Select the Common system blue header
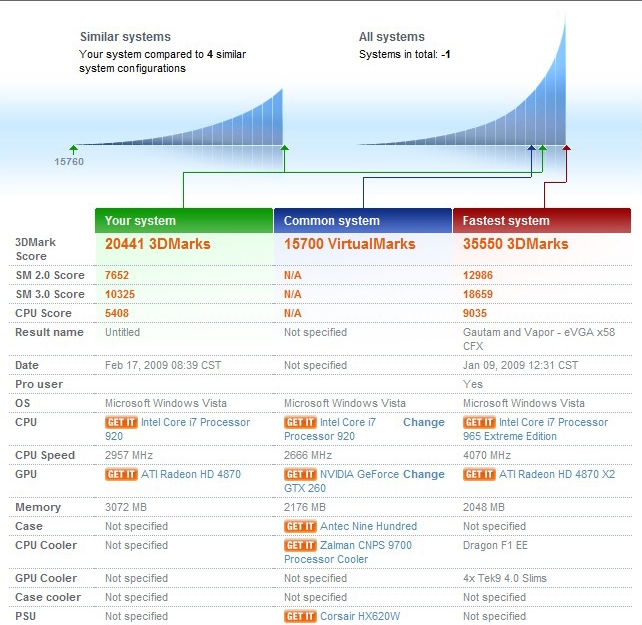 [363, 221]
